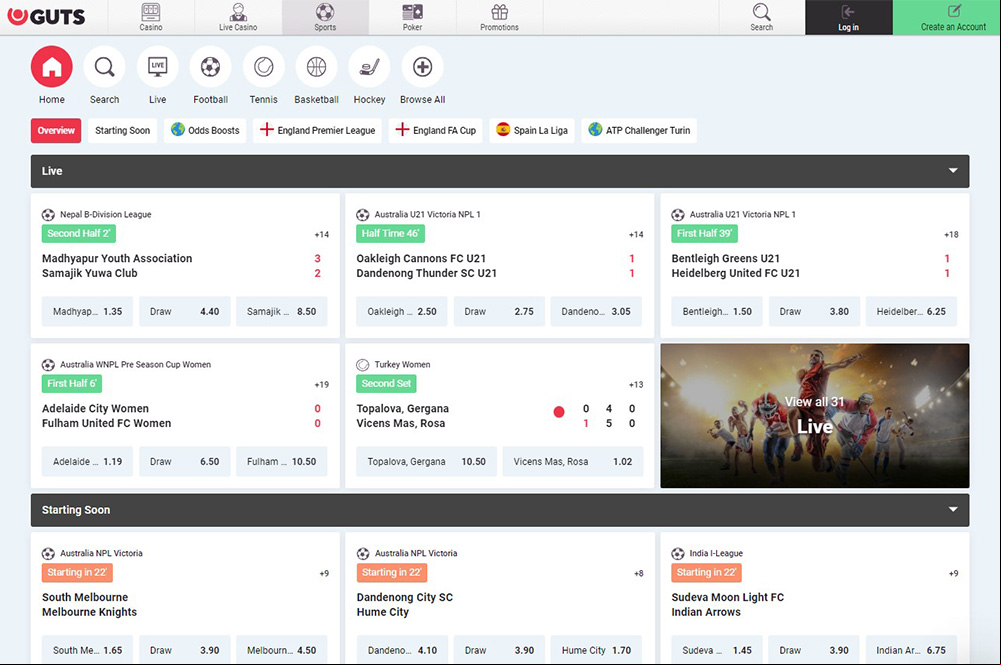Viewport: 1001px width, 665px height.
Task: Collapse the Live section arrow
Action: coord(953,171)
